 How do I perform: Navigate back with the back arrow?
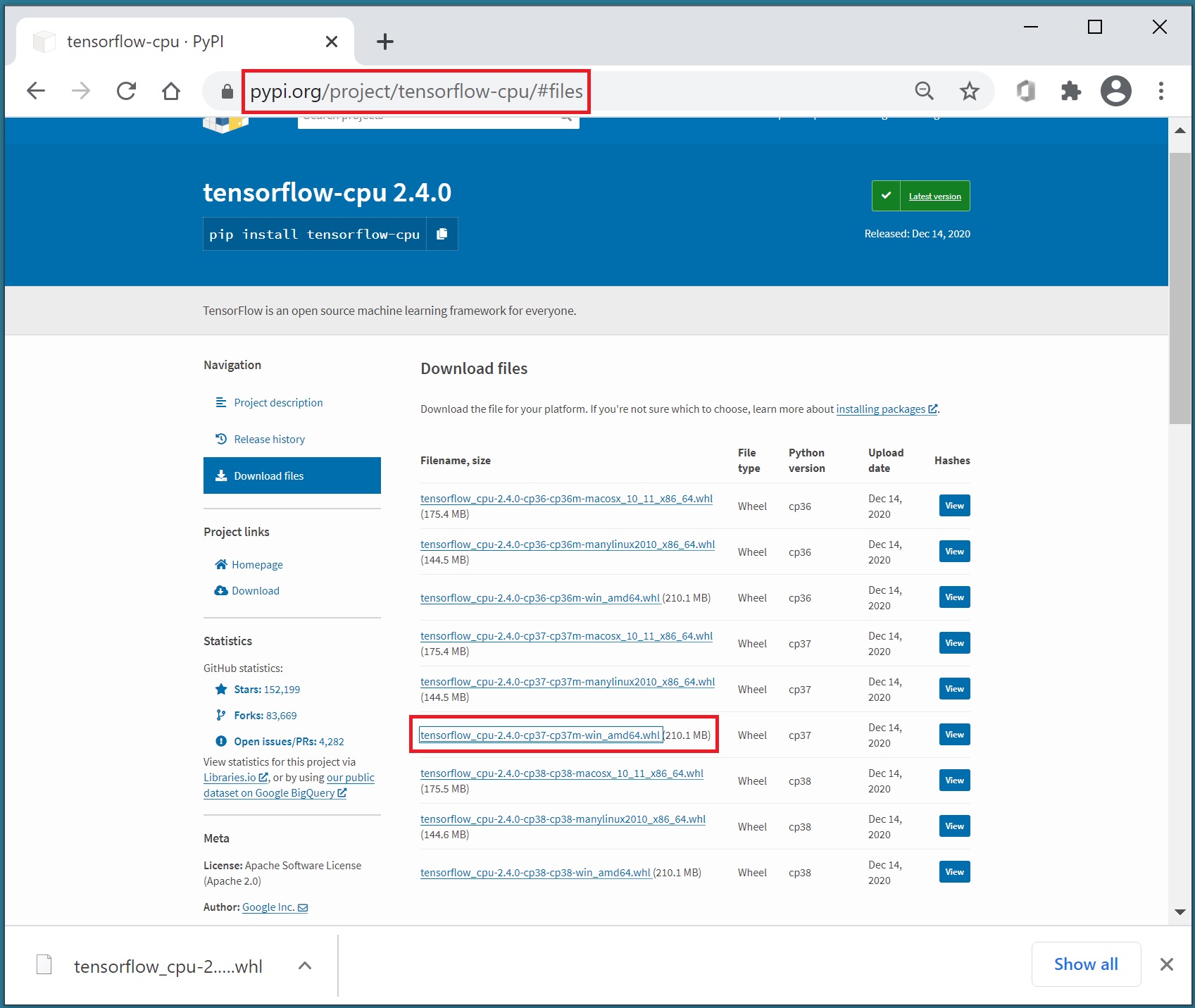coord(36,91)
